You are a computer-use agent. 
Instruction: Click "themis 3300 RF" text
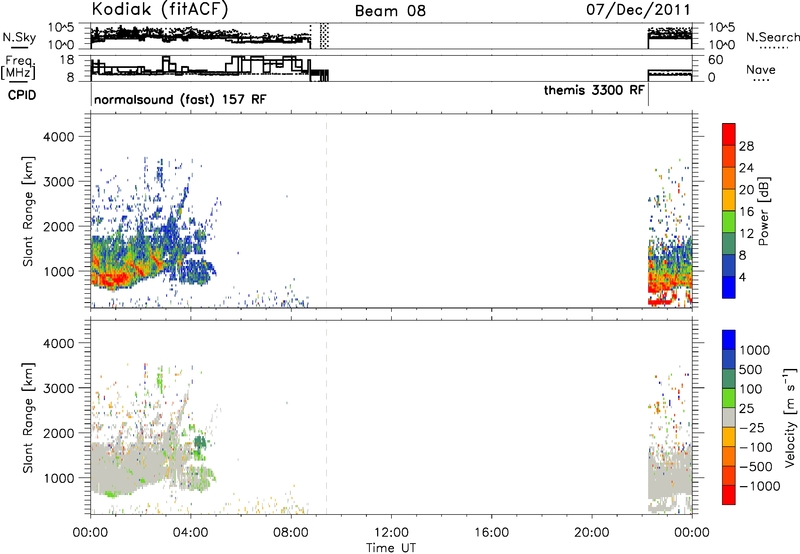click(x=594, y=90)
